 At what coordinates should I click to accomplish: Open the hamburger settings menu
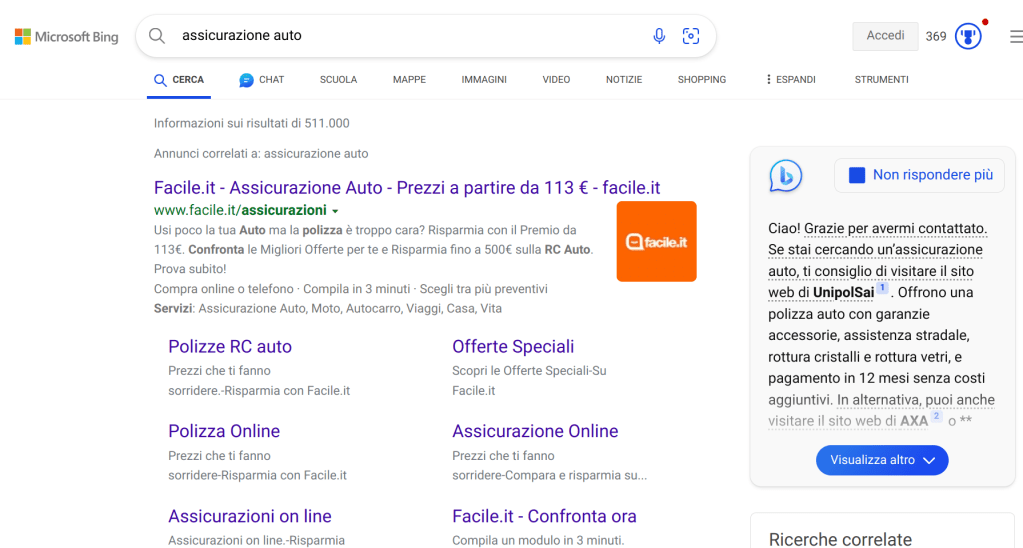(x=1016, y=37)
